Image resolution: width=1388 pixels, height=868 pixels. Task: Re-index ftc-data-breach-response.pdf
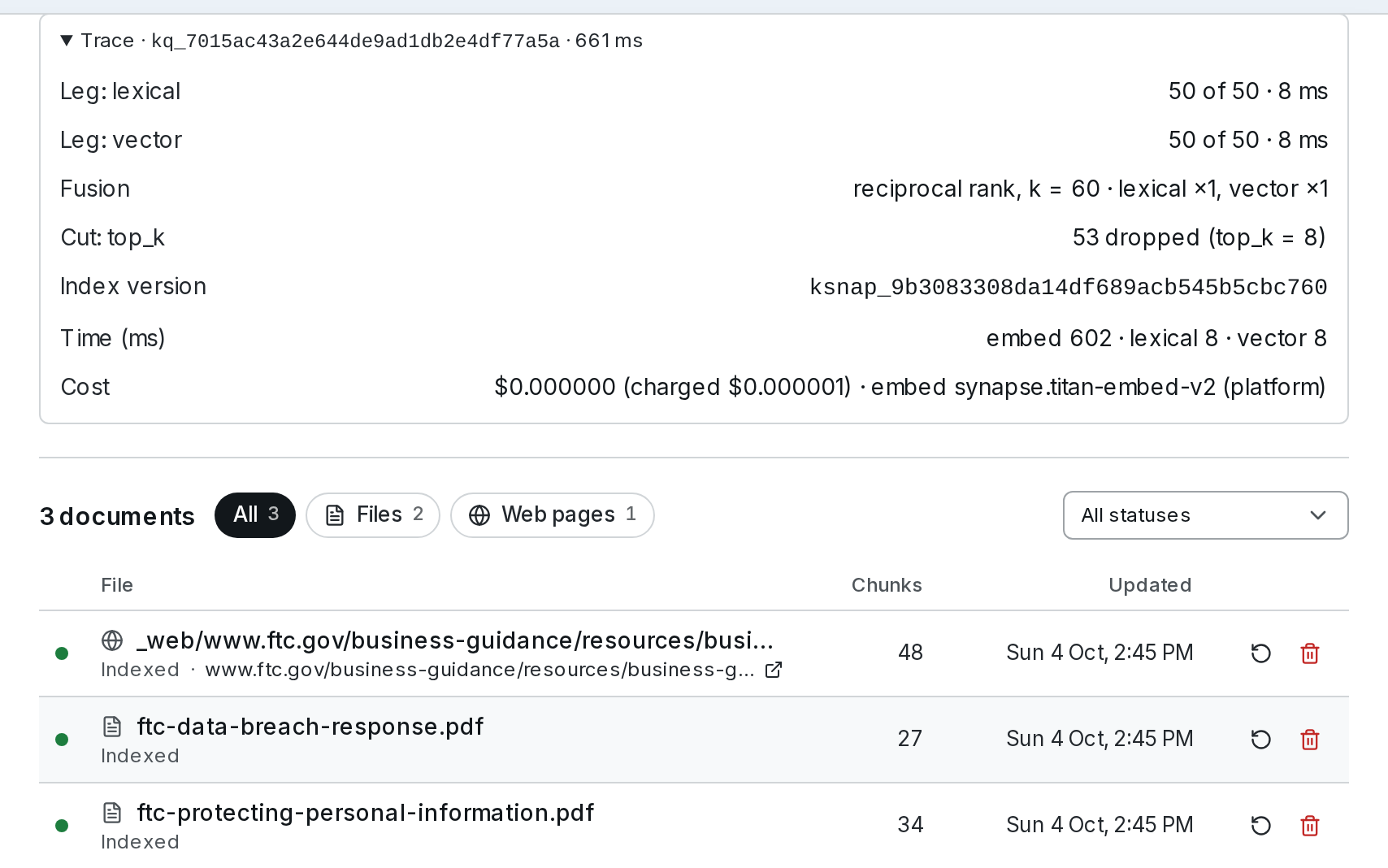click(x=1260, y=740)
